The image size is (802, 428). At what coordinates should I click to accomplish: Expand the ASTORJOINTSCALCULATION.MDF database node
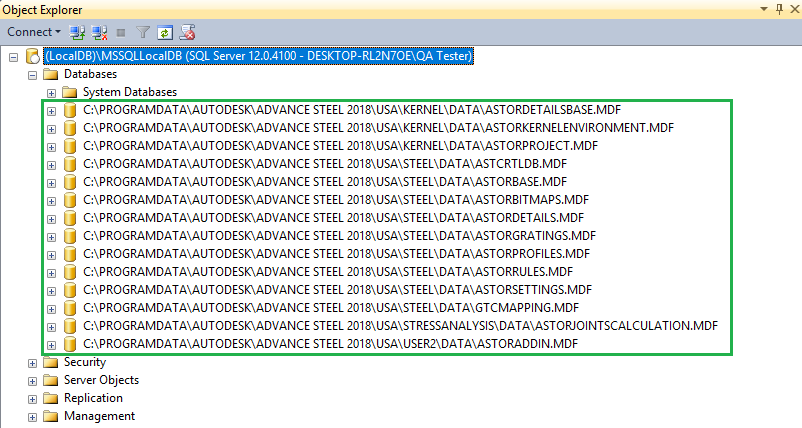pos(51,327)
